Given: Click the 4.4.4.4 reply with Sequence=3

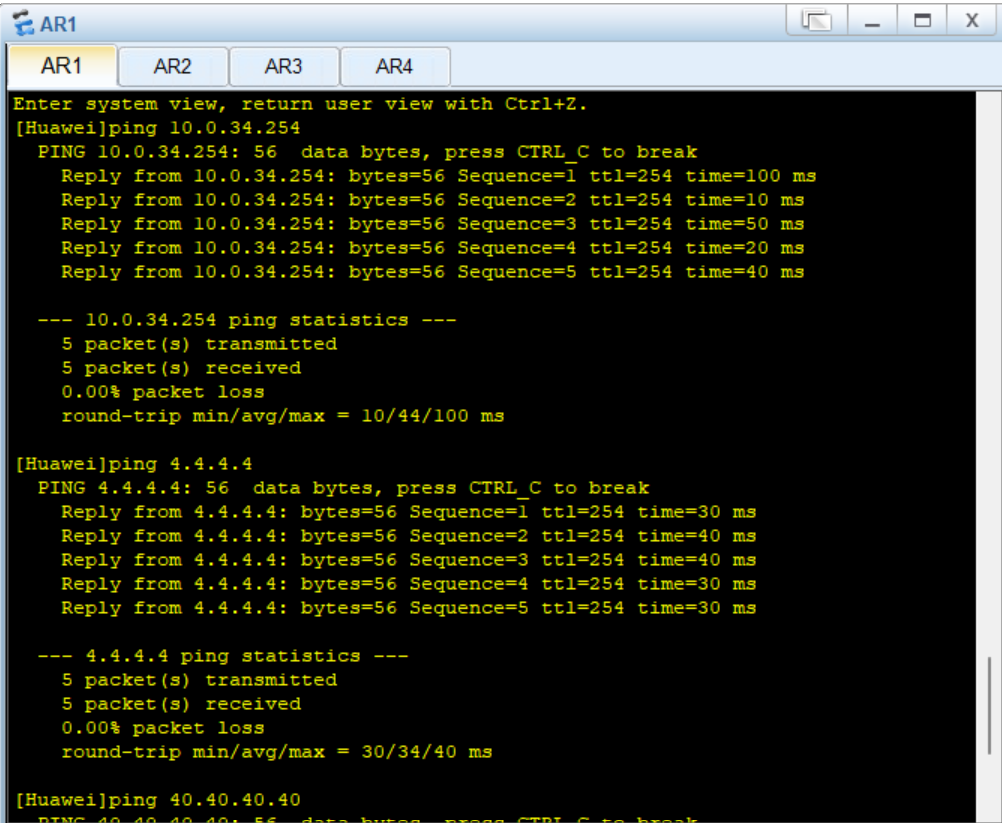Looking at the screenshot, I should (408, 560).
